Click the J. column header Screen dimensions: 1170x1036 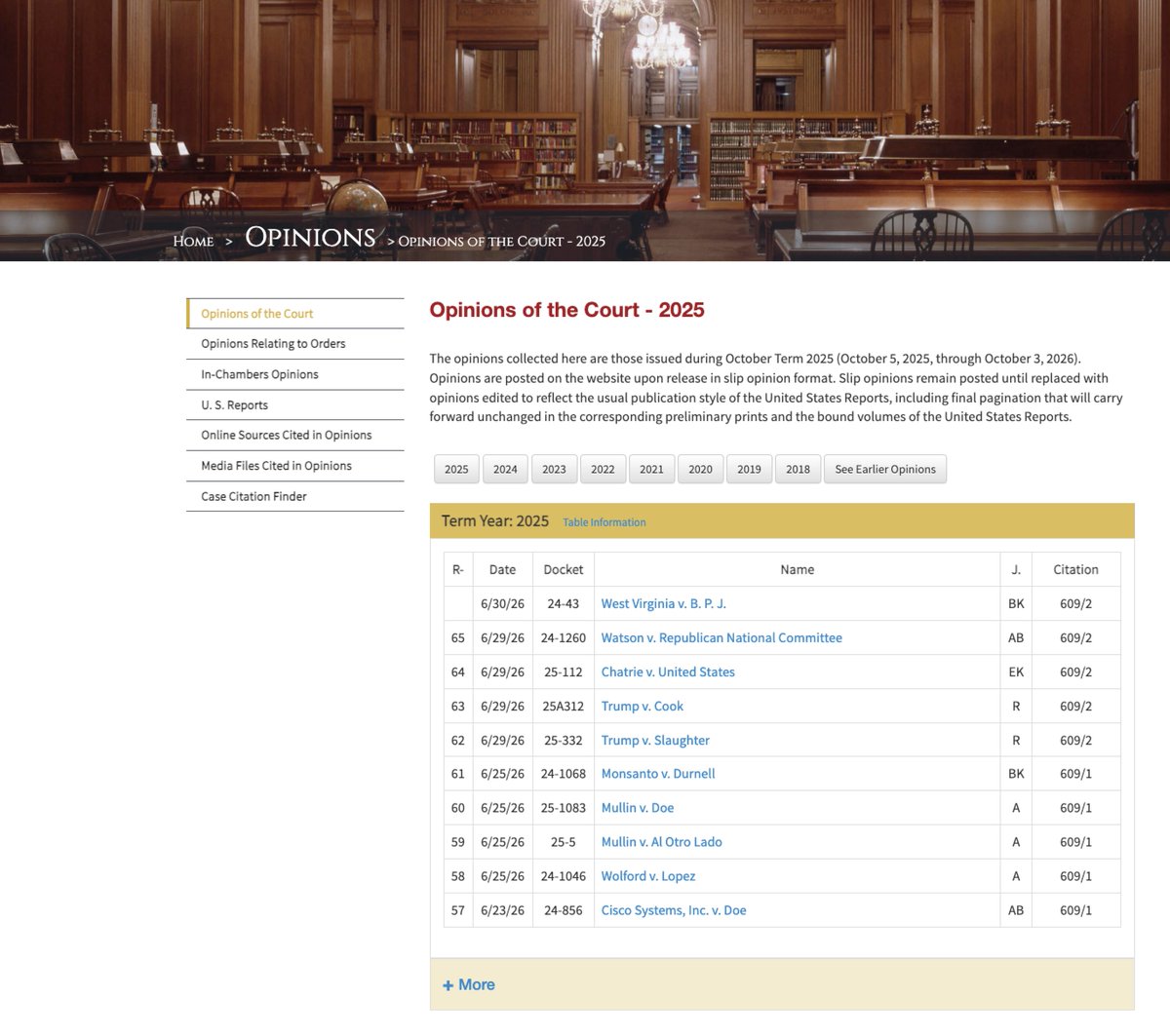click(1016, 570)
